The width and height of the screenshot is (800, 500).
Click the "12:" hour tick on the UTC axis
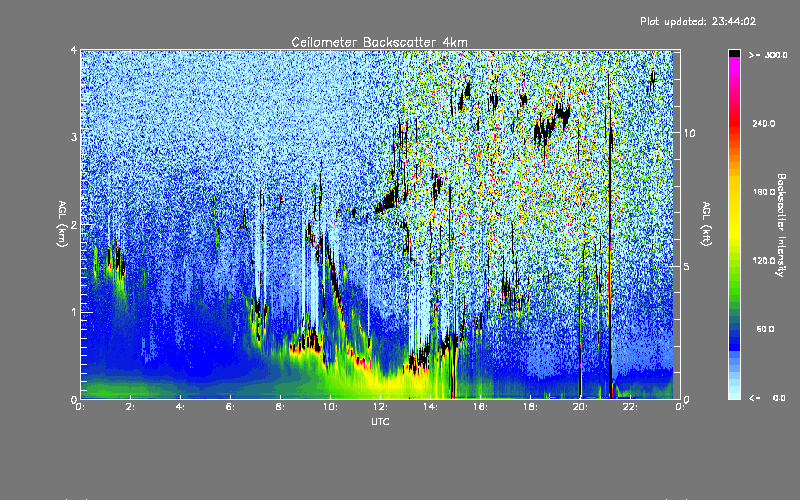coord(380,407)
